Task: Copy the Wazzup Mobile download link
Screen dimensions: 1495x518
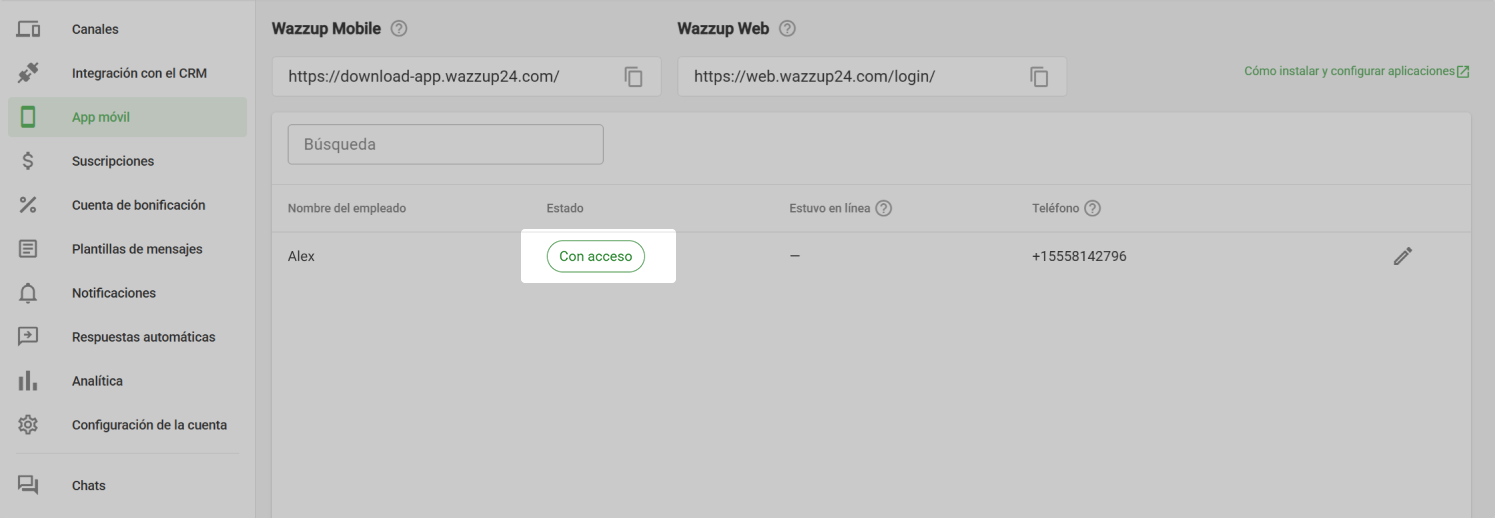Action: click(x=634, y=77)
